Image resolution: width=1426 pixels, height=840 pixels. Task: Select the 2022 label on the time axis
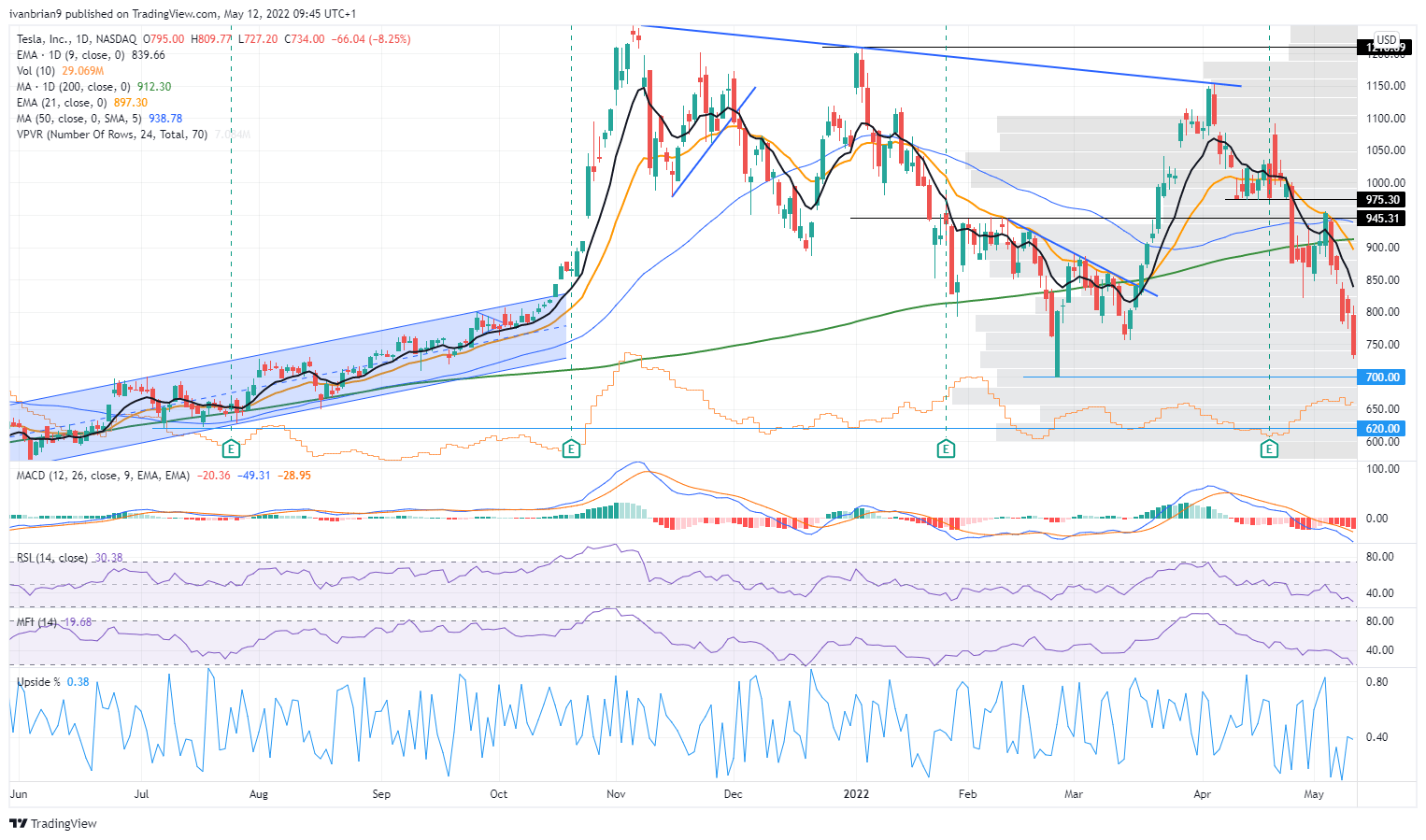(856, 794)
